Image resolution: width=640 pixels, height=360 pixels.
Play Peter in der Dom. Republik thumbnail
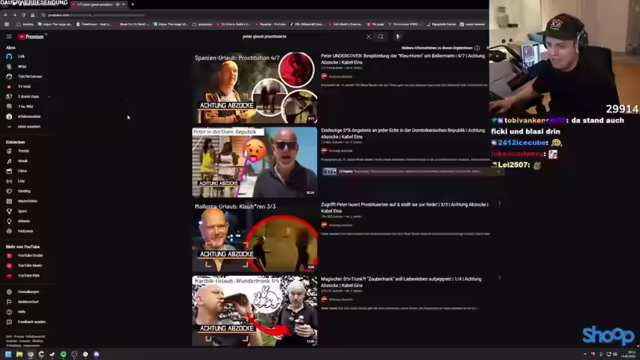tap(255, 162)
